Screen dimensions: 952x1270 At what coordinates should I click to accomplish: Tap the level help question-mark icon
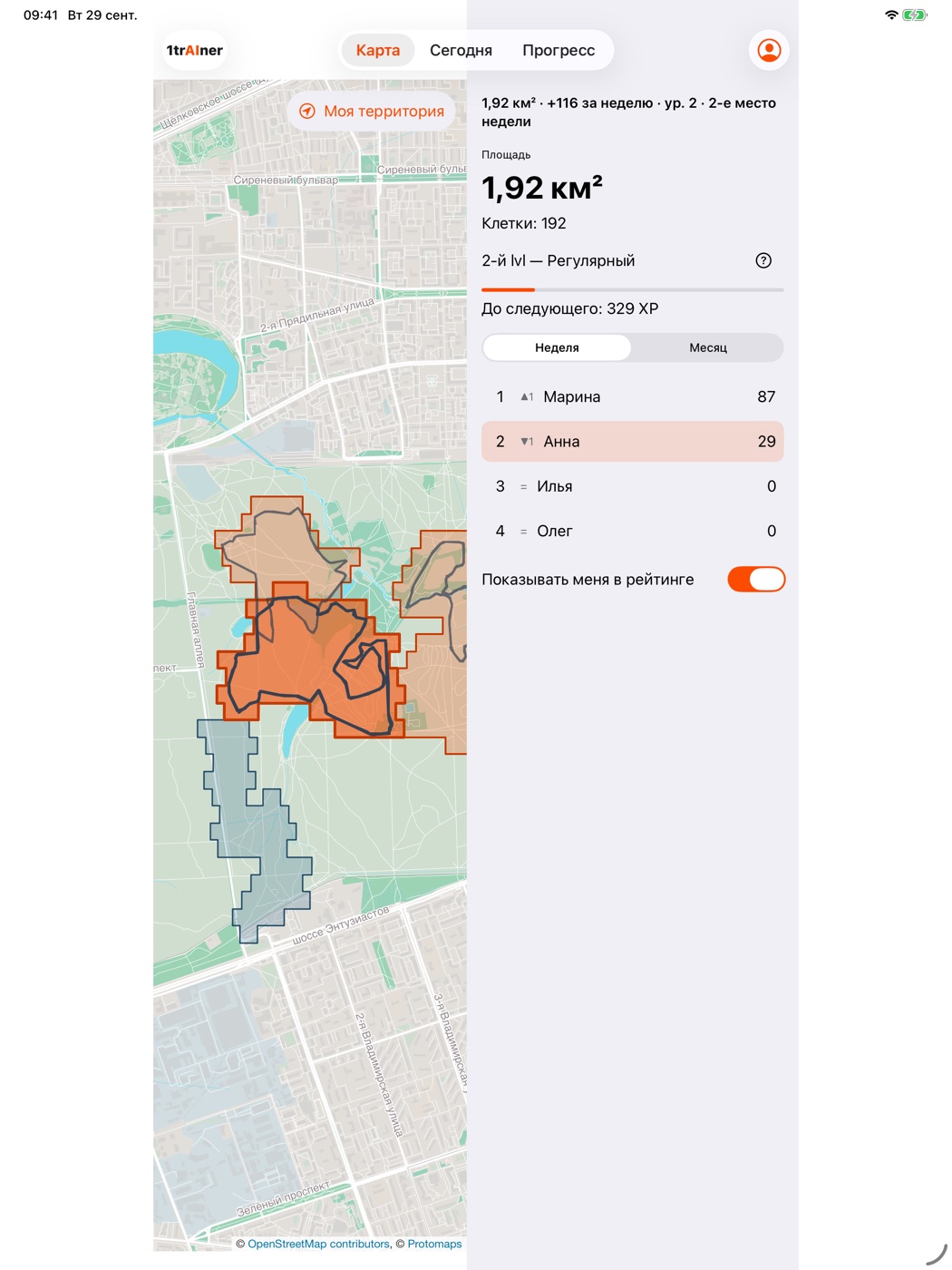click(763, 260)
